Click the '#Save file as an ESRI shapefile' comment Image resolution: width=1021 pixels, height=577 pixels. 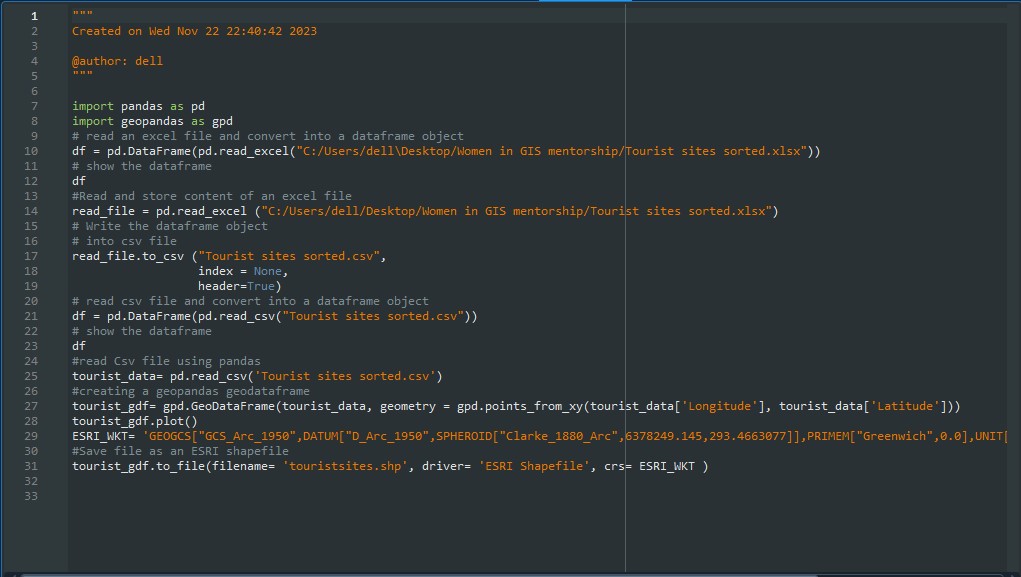click(180, 451)
